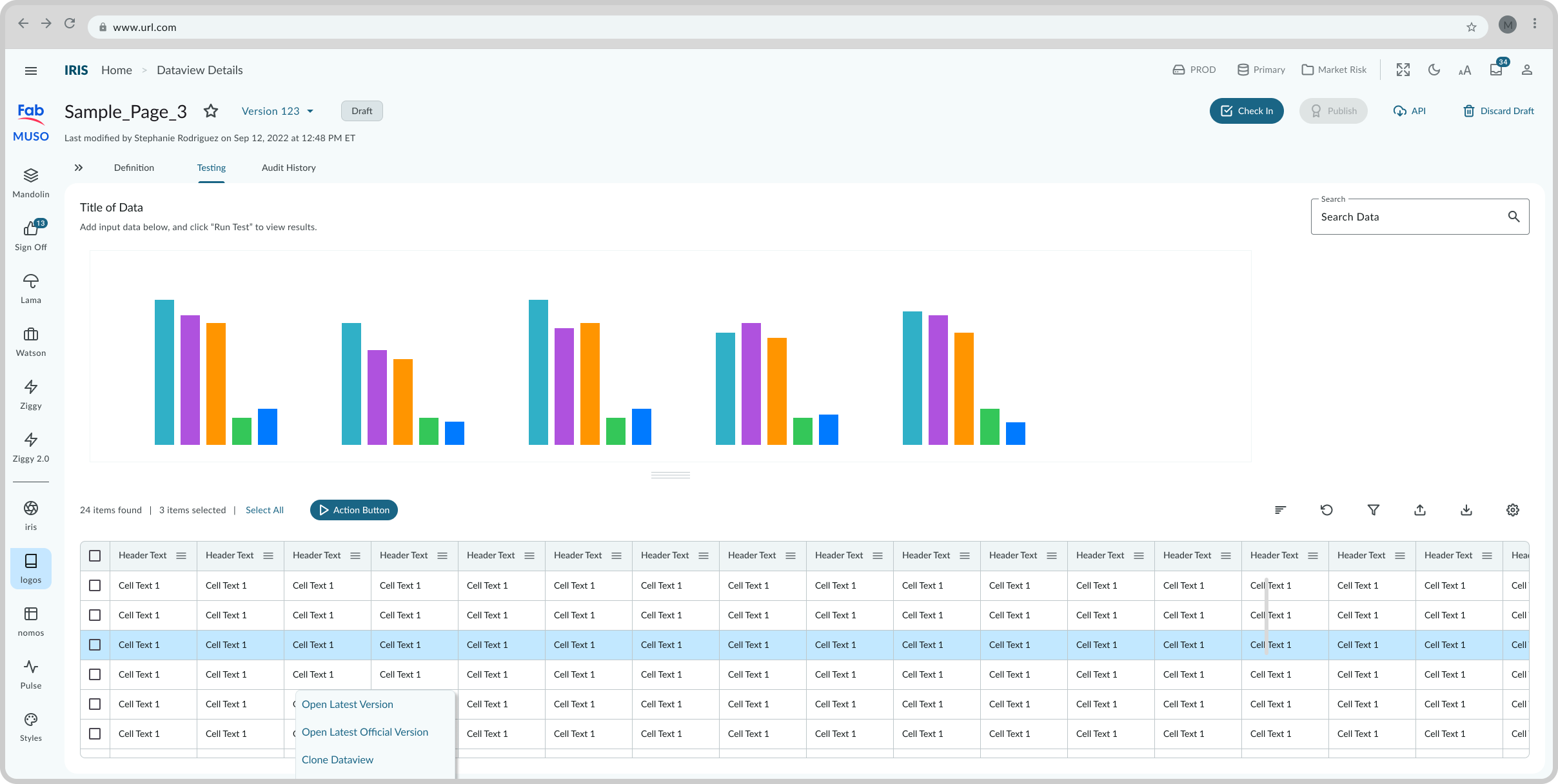
Task: Expand the collapsed panel with double chevron
Action: [79, 168]
